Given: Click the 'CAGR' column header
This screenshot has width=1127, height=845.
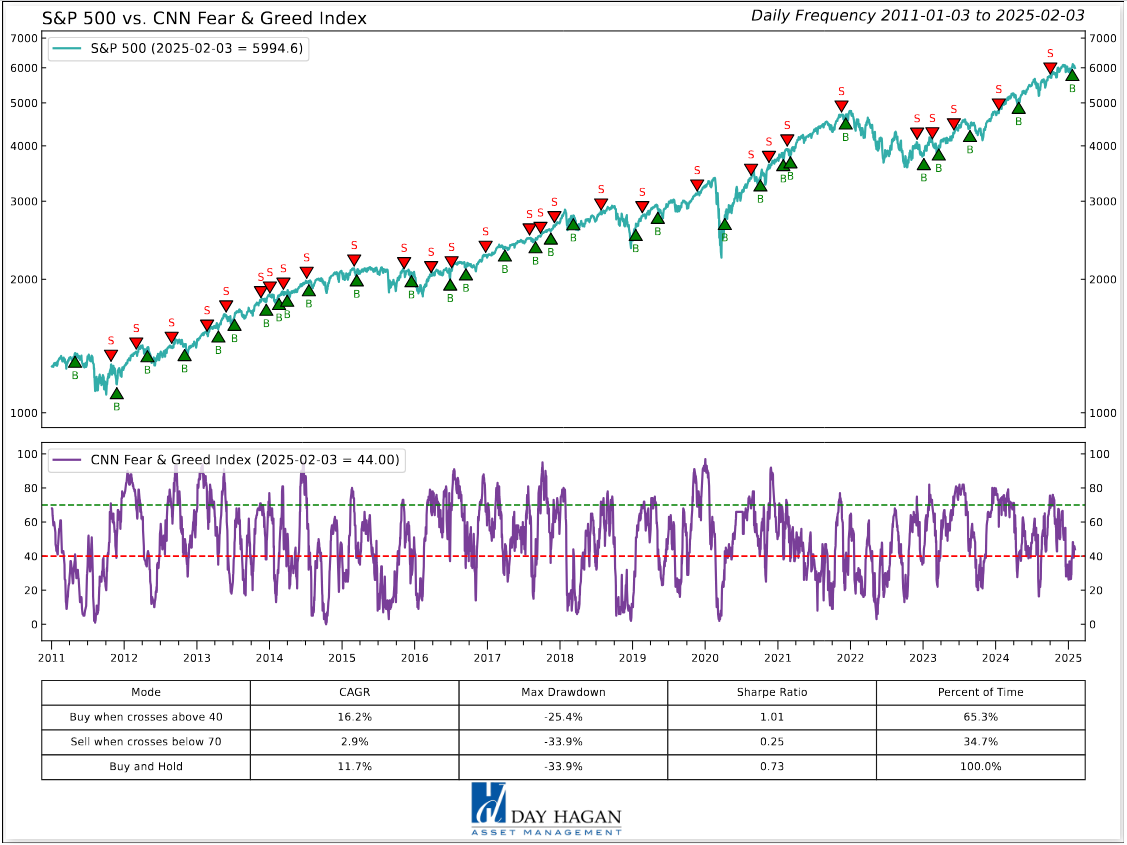Looking at the screenshot, I should click(354, 693).
